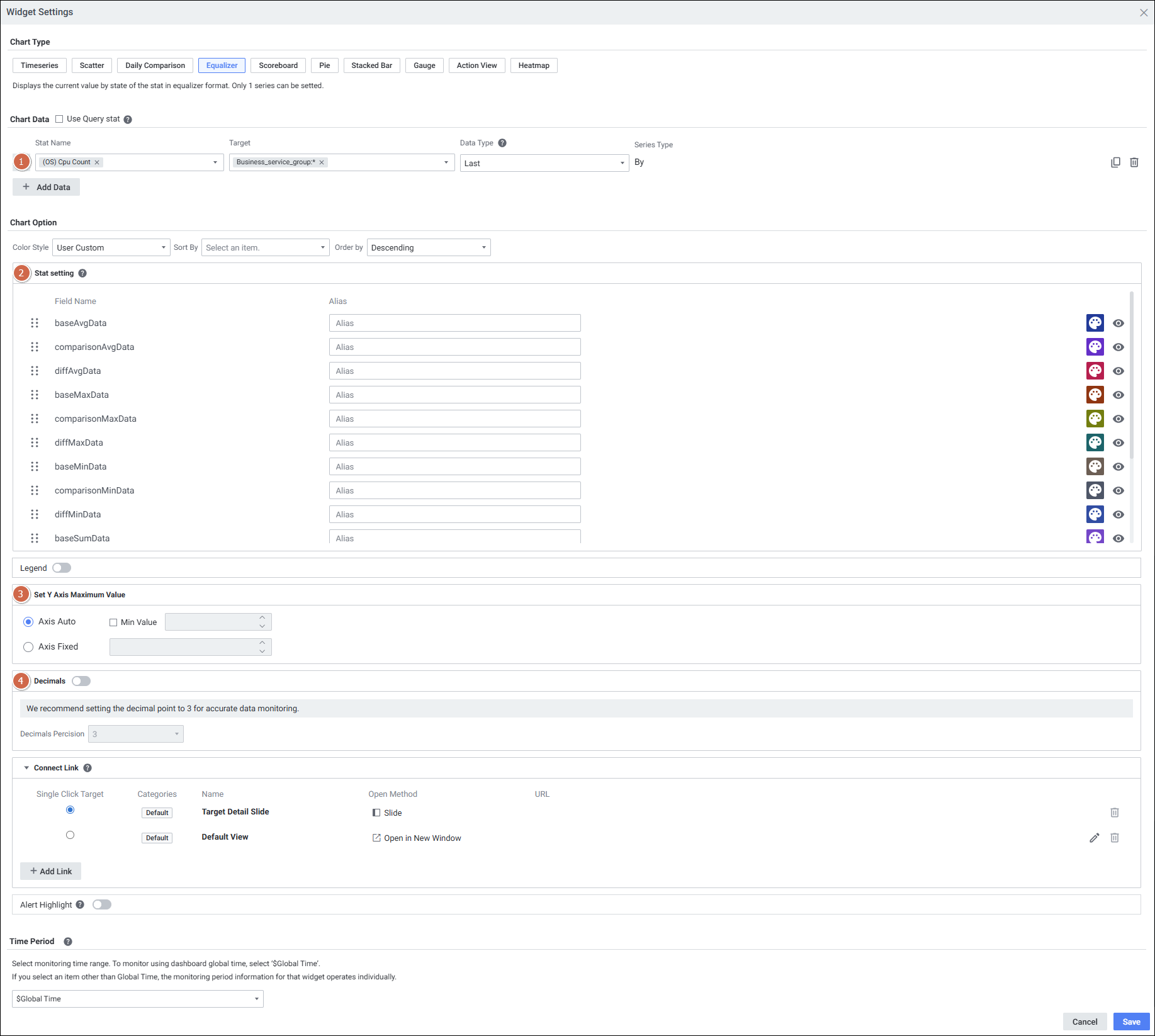Delete the Target Detail Slide link
The height and width of the screenshot is (1036, 1155).
[x=1114, y=813]
